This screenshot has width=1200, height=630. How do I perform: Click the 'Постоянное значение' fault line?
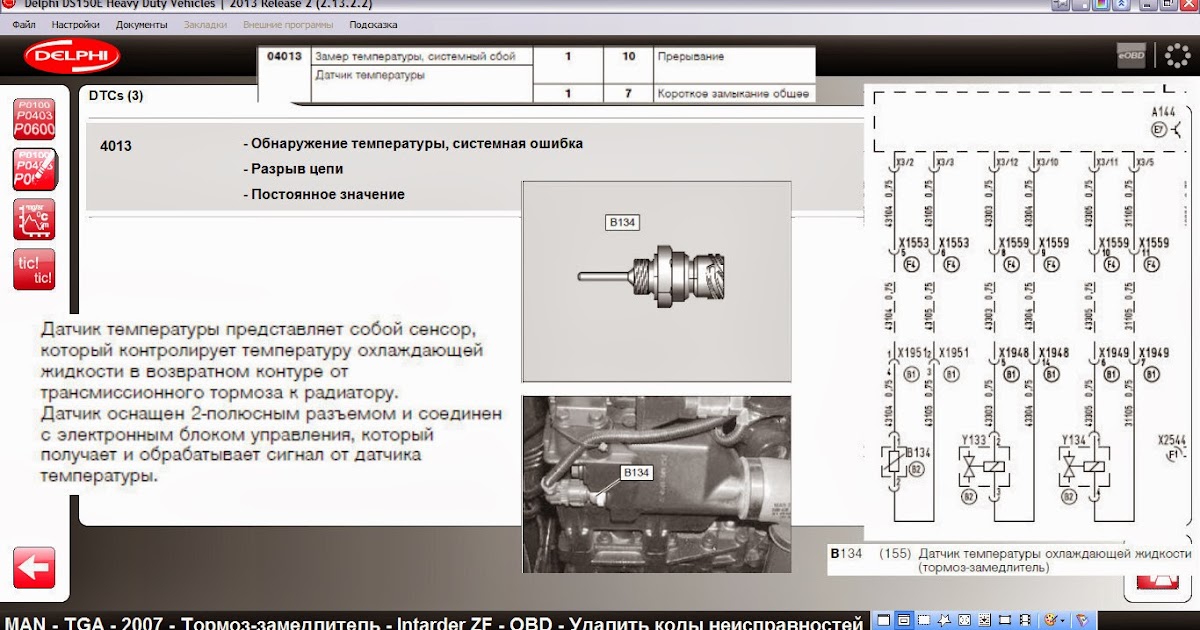(324, 194)
